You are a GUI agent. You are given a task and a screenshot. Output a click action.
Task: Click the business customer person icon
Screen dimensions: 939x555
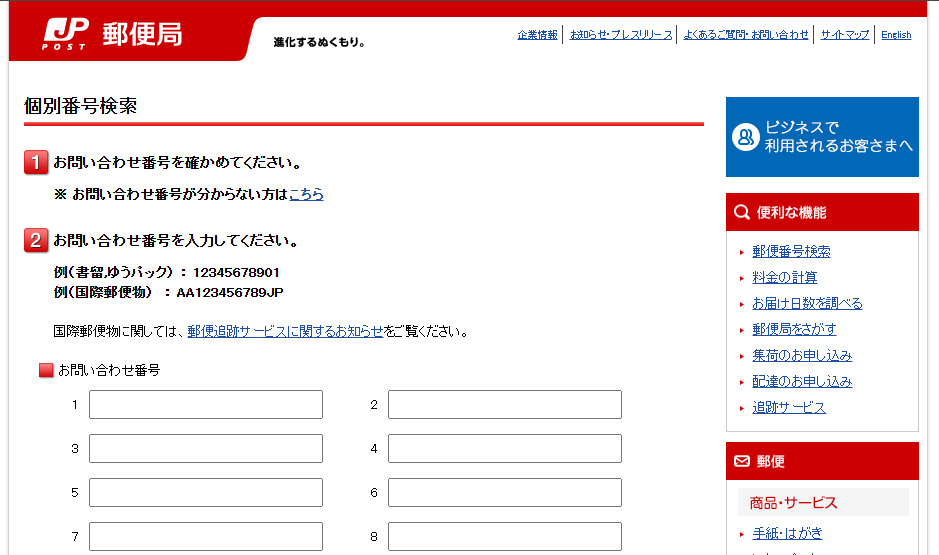tap(745, 137)
